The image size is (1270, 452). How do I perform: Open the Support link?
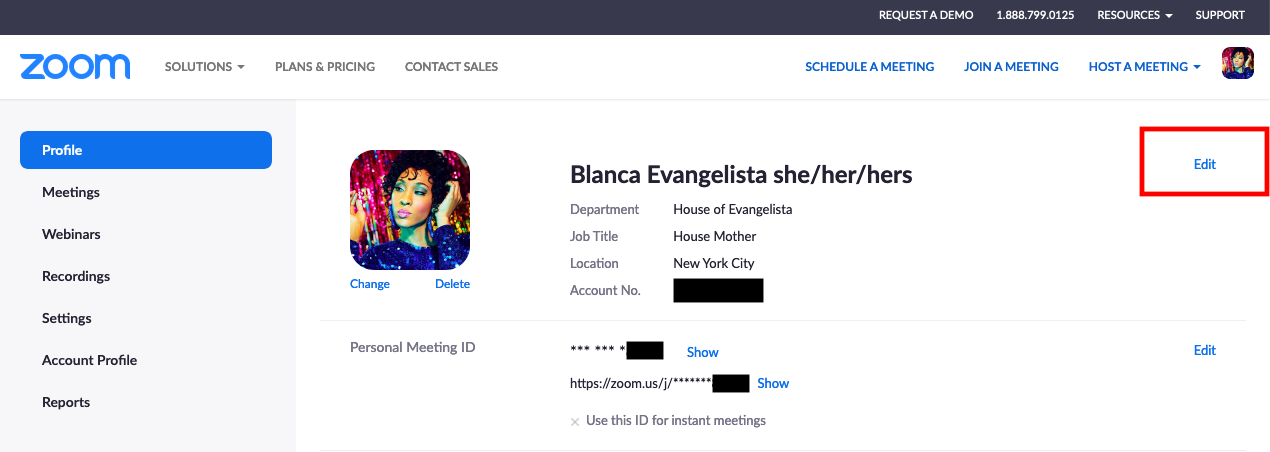tap(1220, 15)
